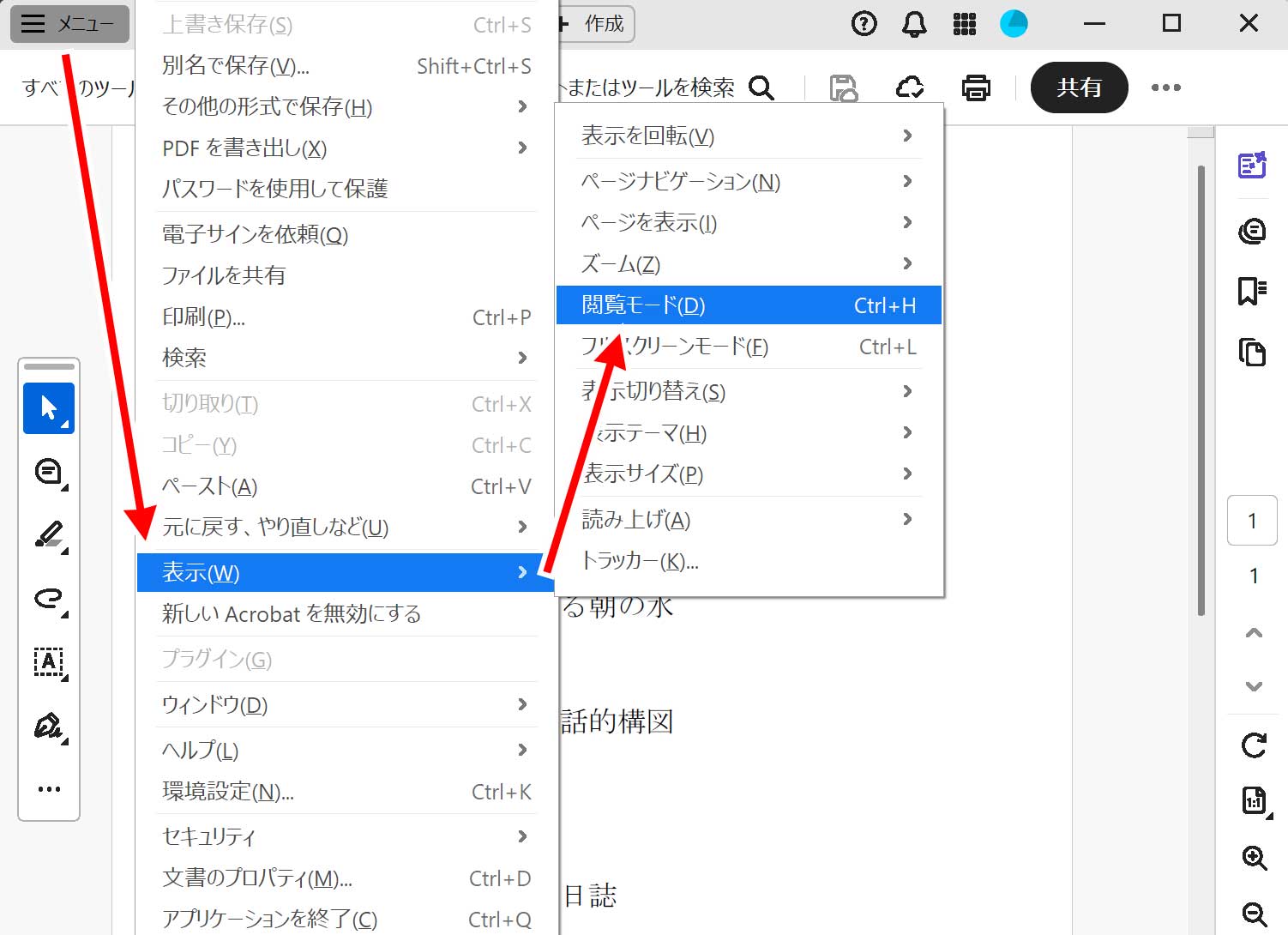Click the page number 1 input box
This screenshot has width=1288, height=935.
pyautogui.click(x=1253, y=521)
